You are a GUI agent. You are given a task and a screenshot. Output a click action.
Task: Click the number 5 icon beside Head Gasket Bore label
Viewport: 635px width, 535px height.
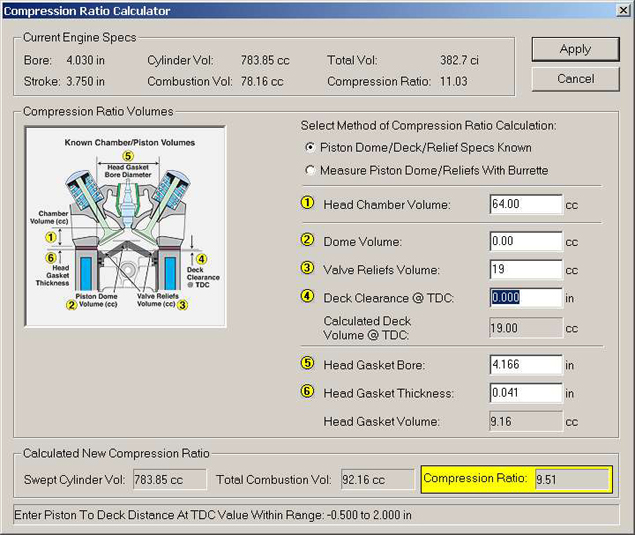coord(308,365)
